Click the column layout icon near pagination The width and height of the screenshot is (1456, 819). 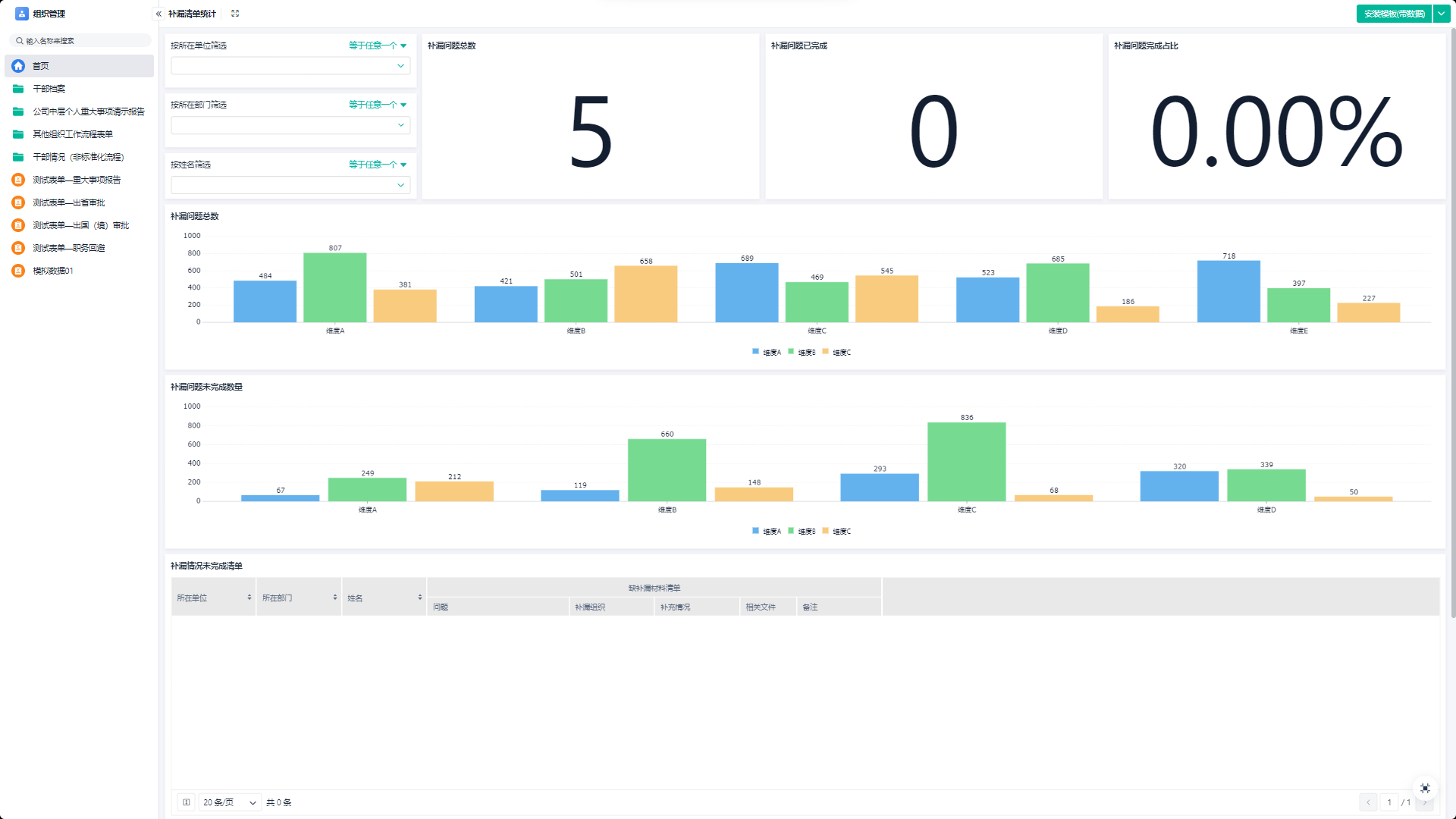coord(186,802)
